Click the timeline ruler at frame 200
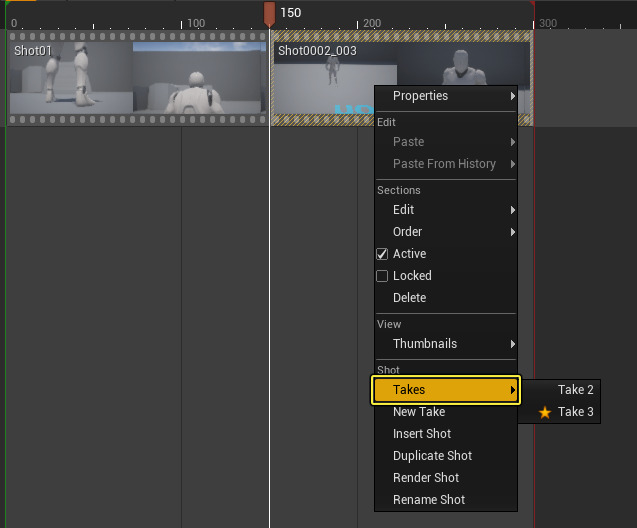 point(372,23)
